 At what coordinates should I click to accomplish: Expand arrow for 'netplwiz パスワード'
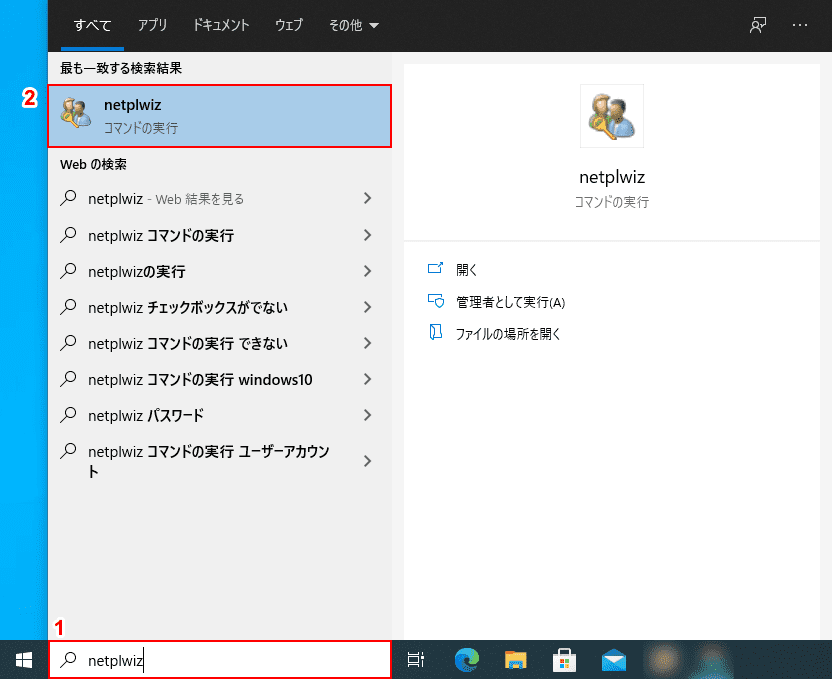(367, 415)
